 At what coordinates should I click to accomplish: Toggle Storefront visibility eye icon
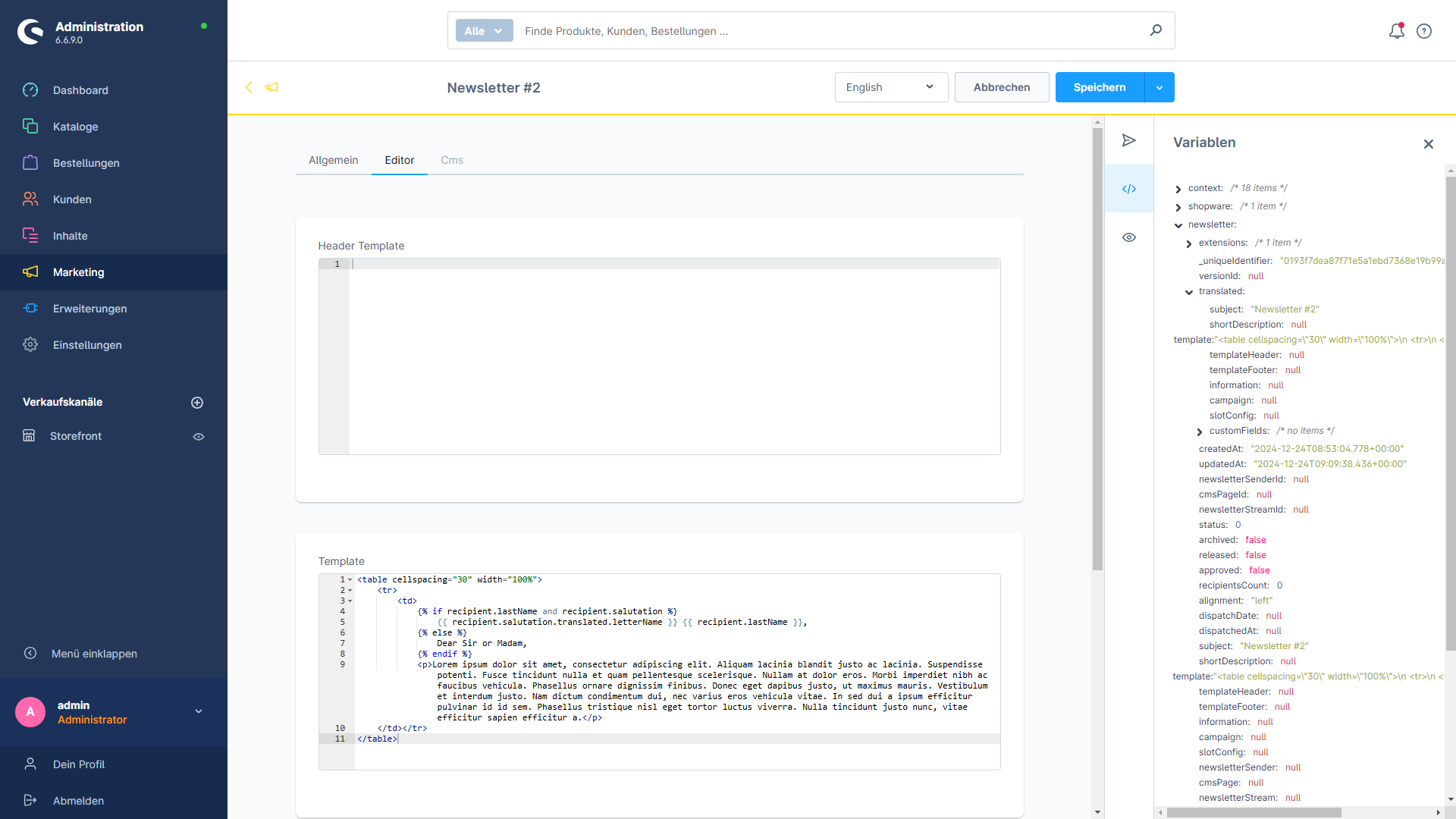pos(199,437)
